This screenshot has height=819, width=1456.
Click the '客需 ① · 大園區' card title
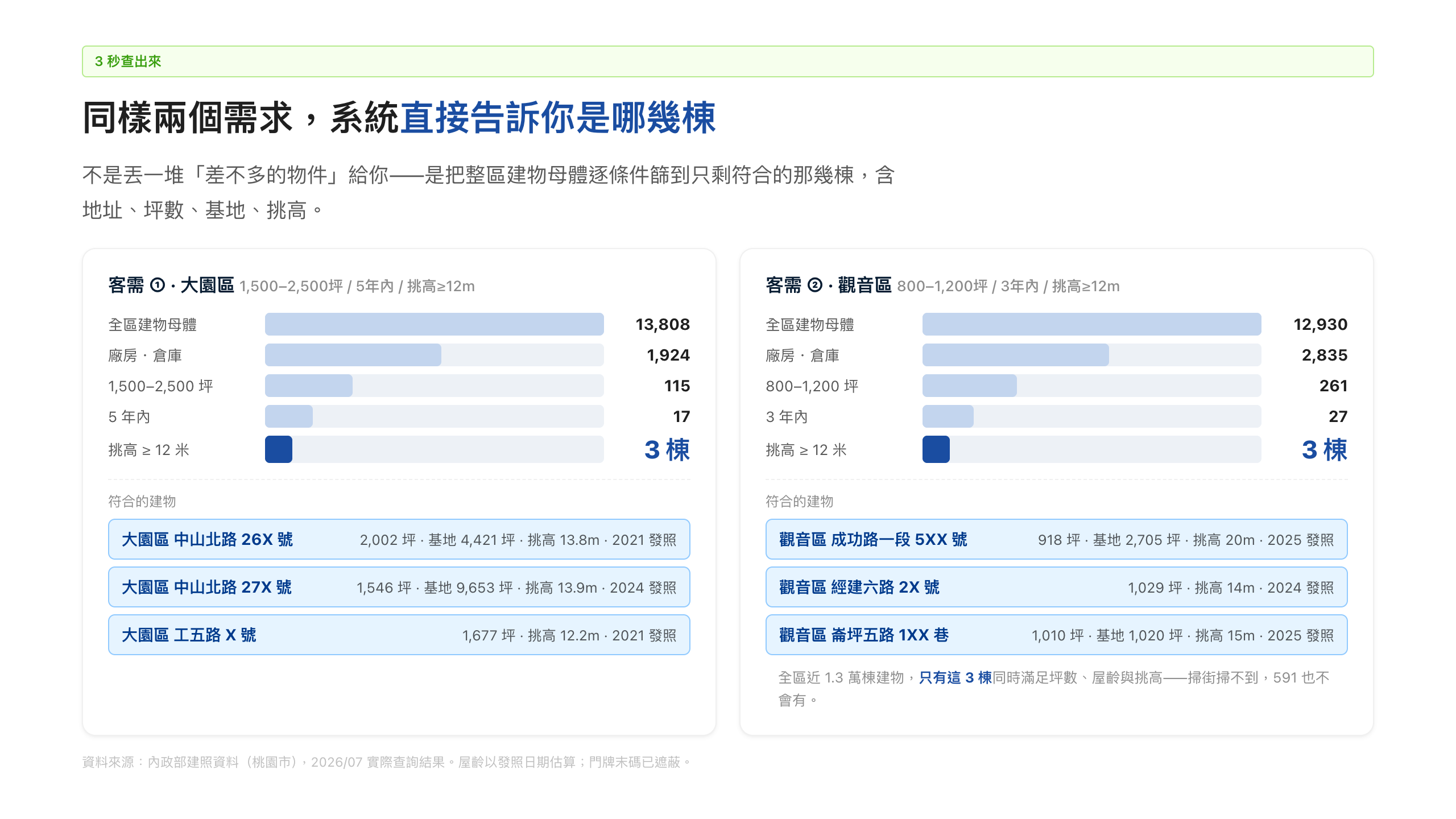pos(171,285)
